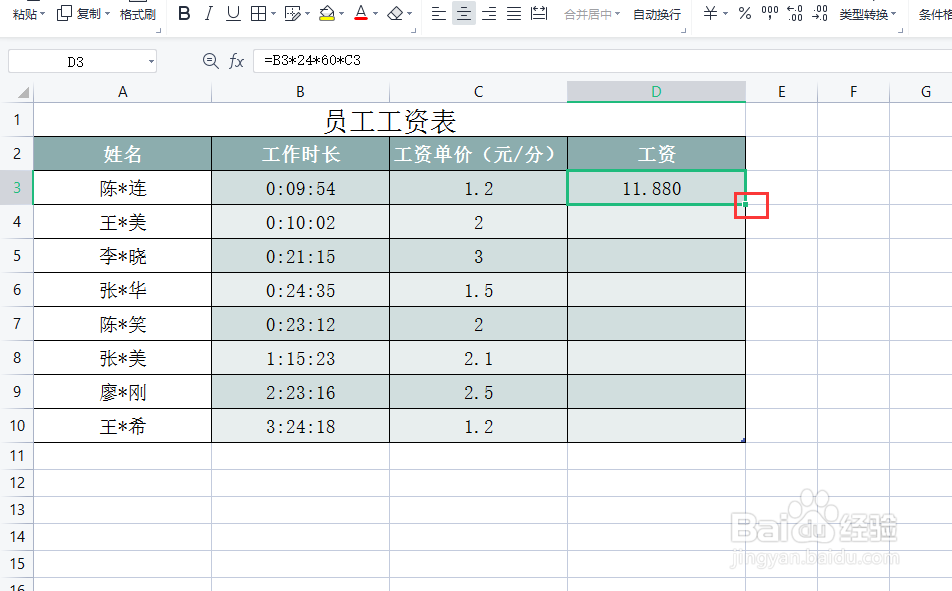This screenshot has width=952, height=591.
Task: Toggle italic formatting
Action: coord(207,14)
